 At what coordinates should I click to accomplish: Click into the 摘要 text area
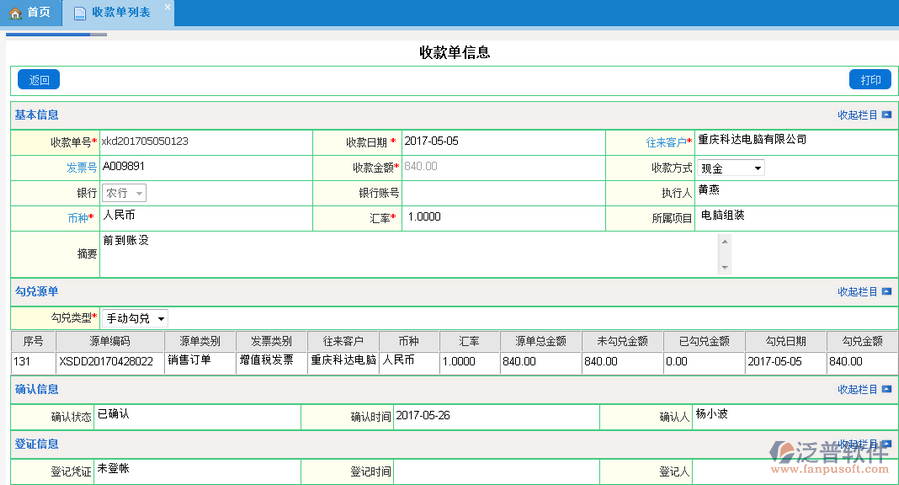(x=410, y=254)
